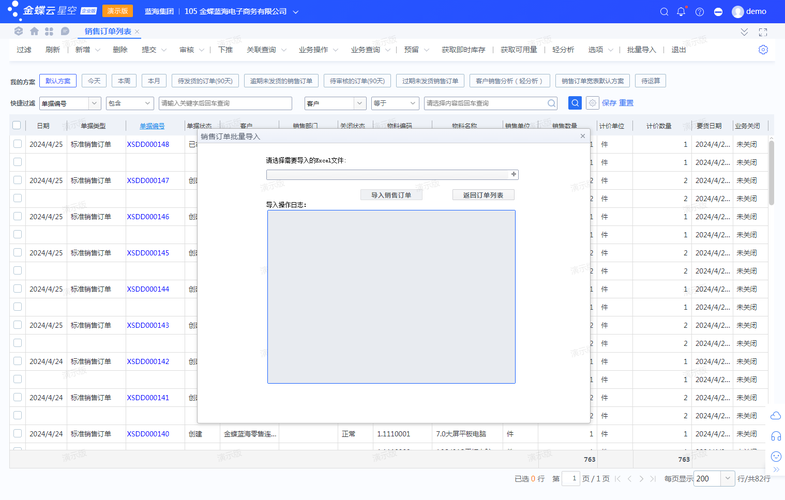Close the 销售订单批量导入 dialog
This screenshot has width=785, height=500.
(583, 136)
